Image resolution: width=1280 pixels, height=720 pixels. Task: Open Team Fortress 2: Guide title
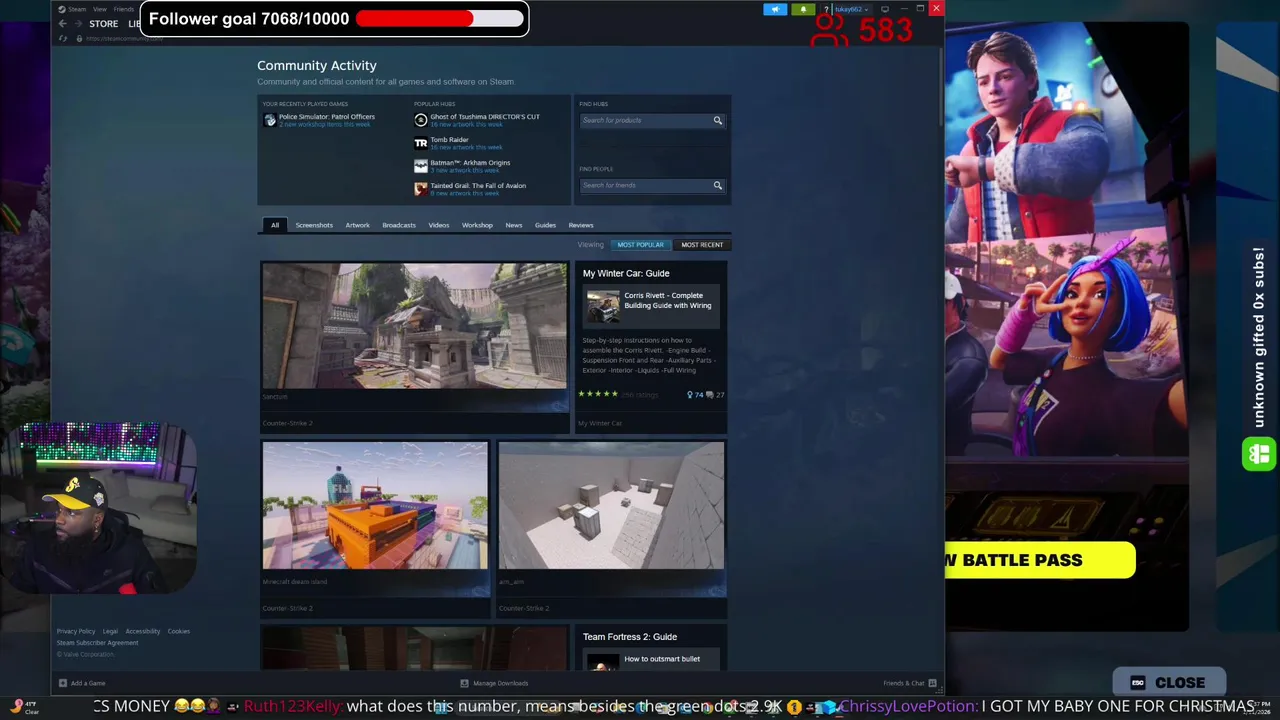tap(630, 637)
